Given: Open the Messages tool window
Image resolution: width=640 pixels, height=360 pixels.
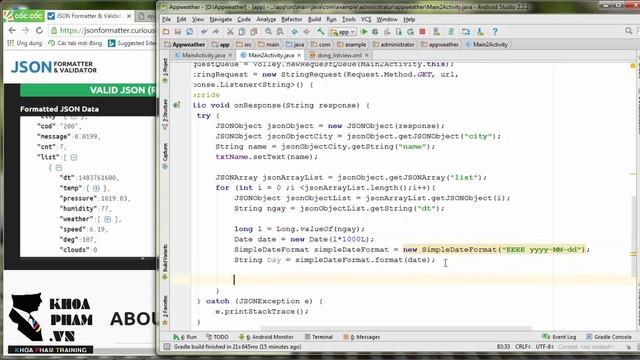Looking at the screenshot, I should 362,337.
